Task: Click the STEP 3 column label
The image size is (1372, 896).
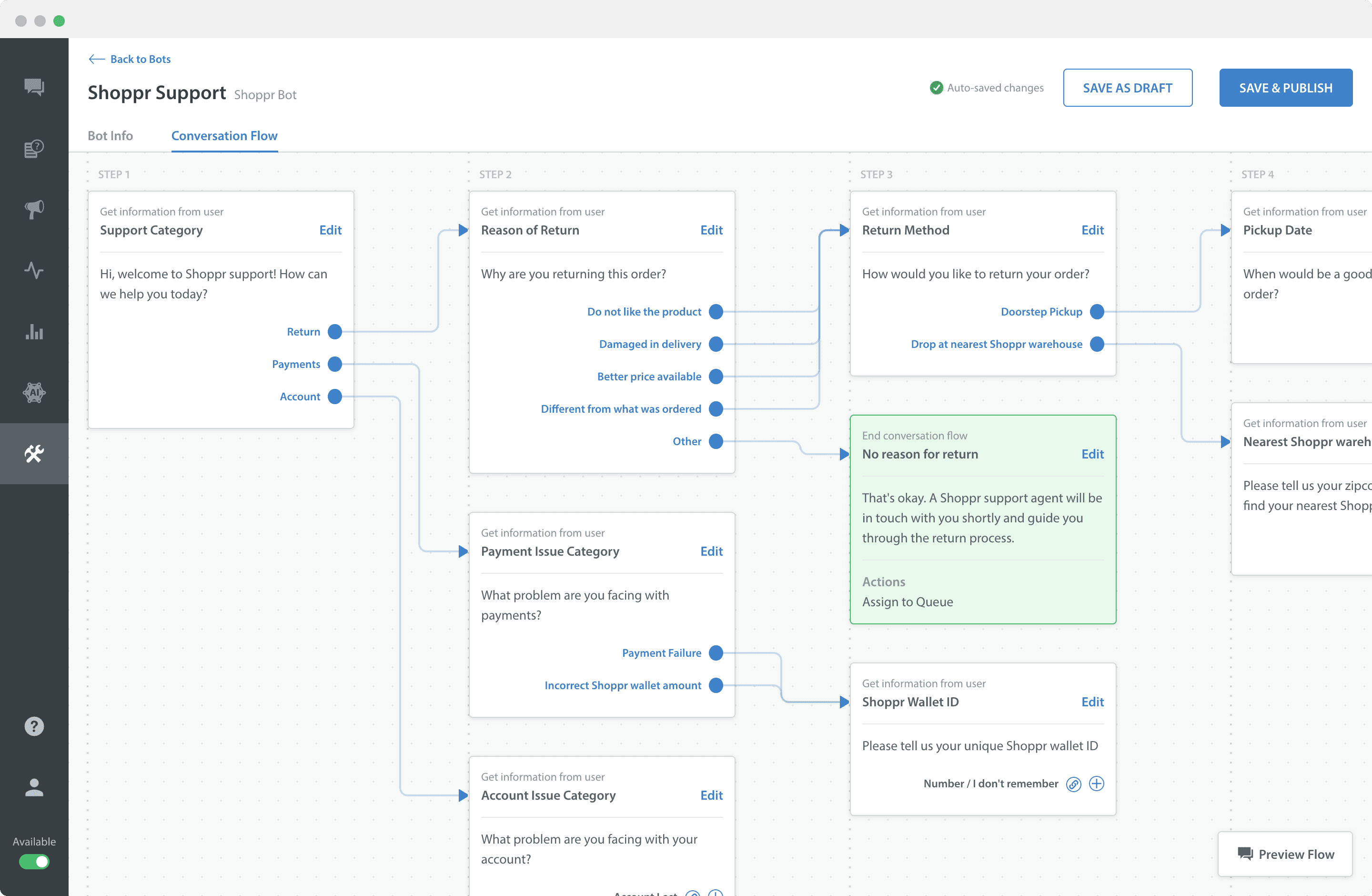Action: coord(876,174)
